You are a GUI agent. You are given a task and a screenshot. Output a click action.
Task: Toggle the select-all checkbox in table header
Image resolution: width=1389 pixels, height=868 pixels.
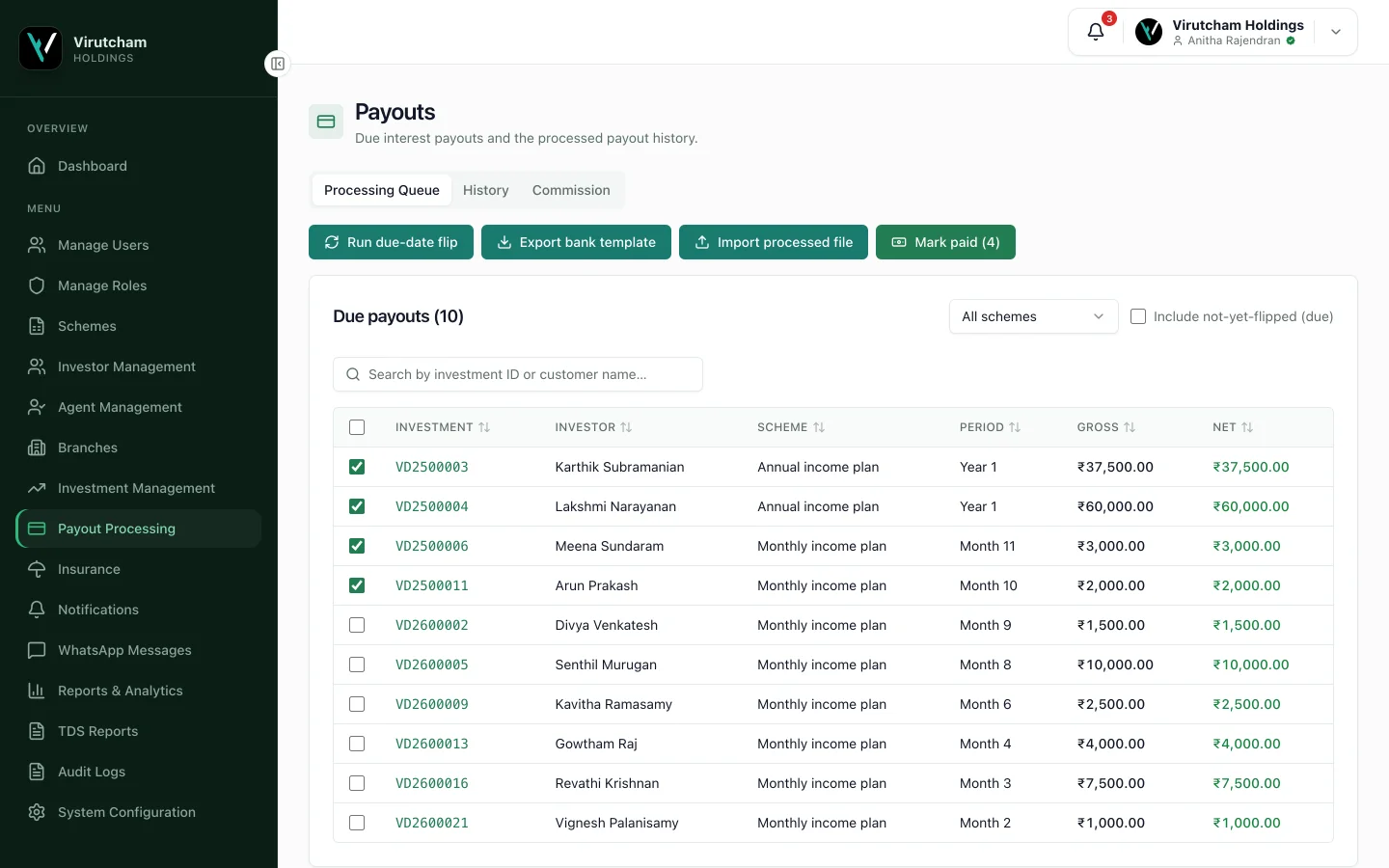point(357,427)
